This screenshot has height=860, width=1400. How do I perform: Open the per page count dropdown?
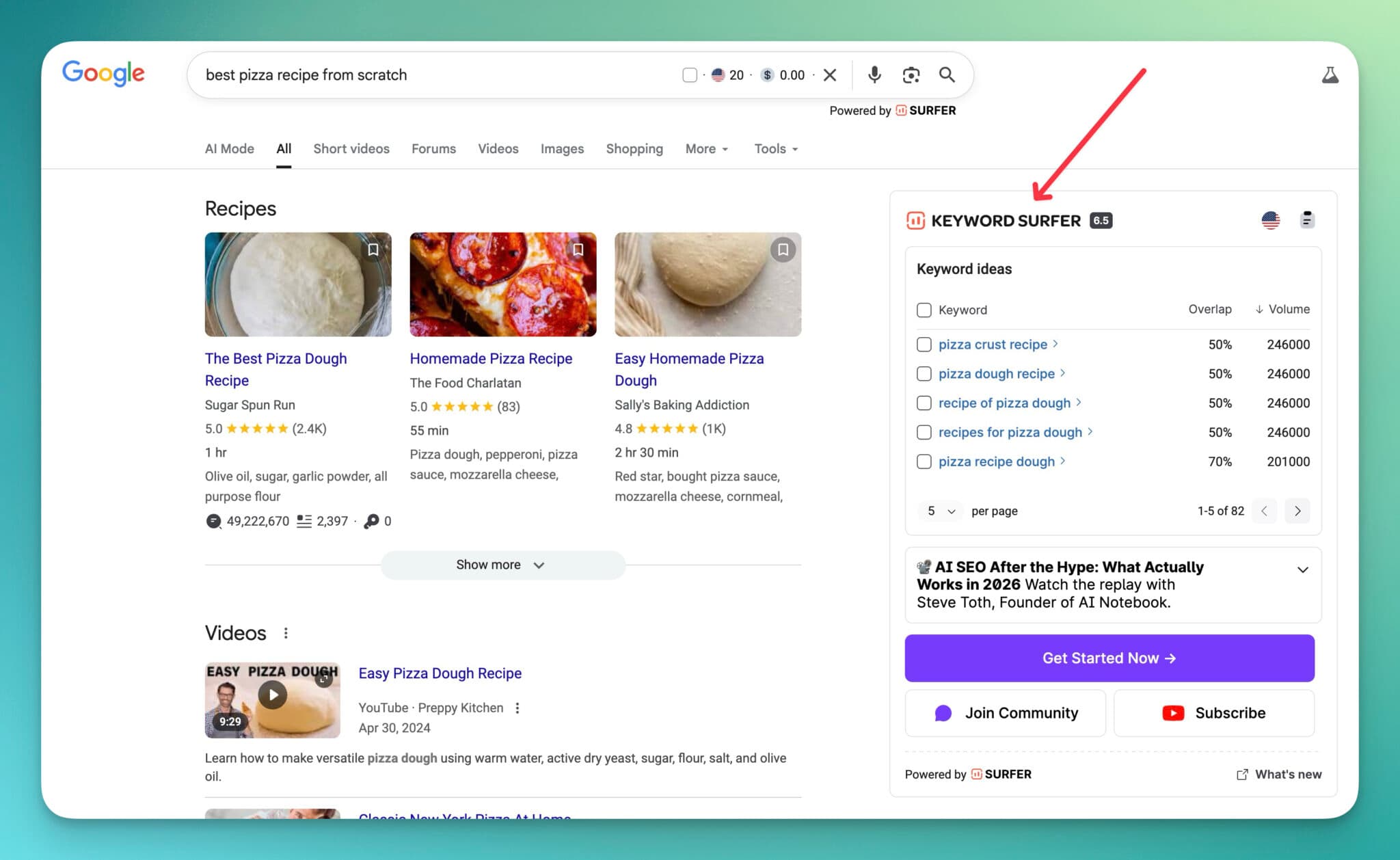coord(940,511)
